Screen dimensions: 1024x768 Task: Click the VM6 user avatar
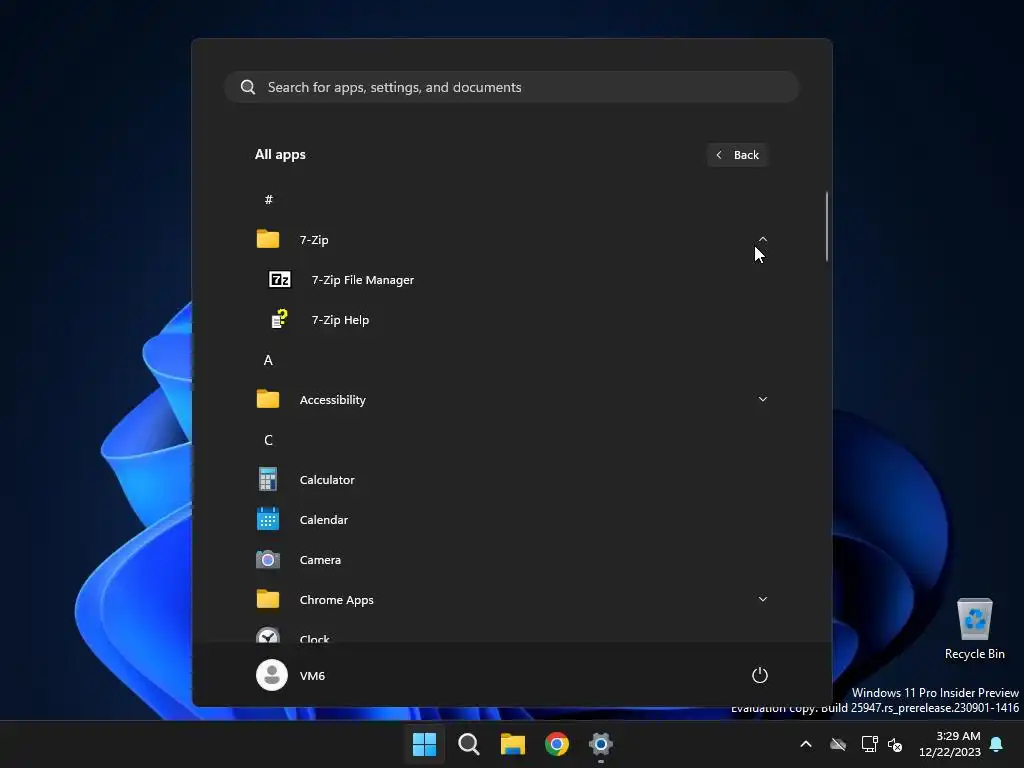pyautogui.click(x=272, y=675)
